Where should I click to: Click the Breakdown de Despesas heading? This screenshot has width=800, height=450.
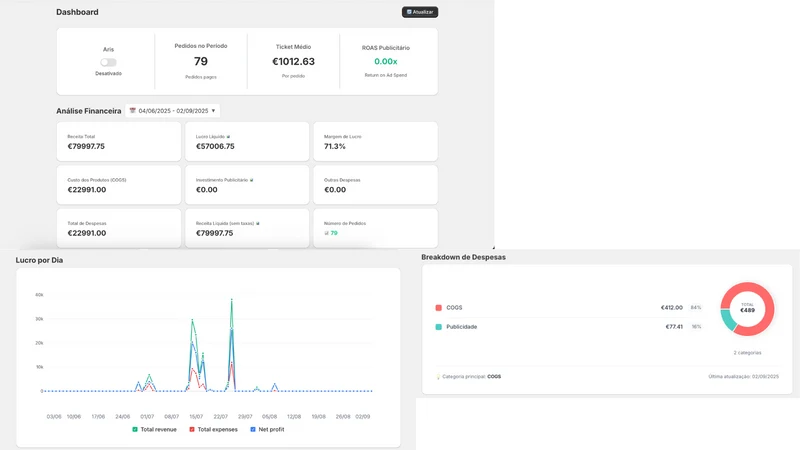463,257
